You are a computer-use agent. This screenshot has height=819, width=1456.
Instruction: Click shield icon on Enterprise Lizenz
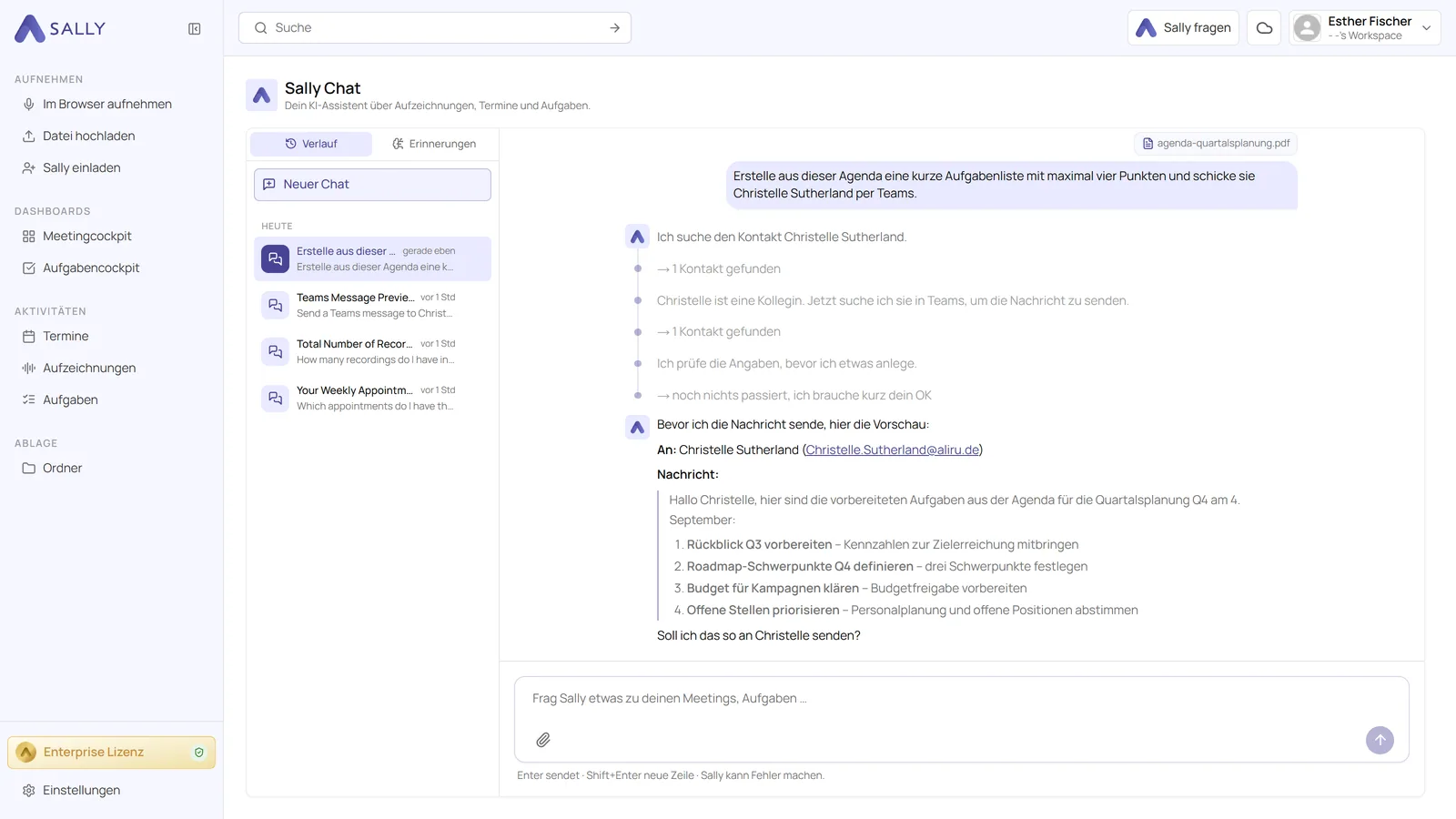click(x=199, y=753)
